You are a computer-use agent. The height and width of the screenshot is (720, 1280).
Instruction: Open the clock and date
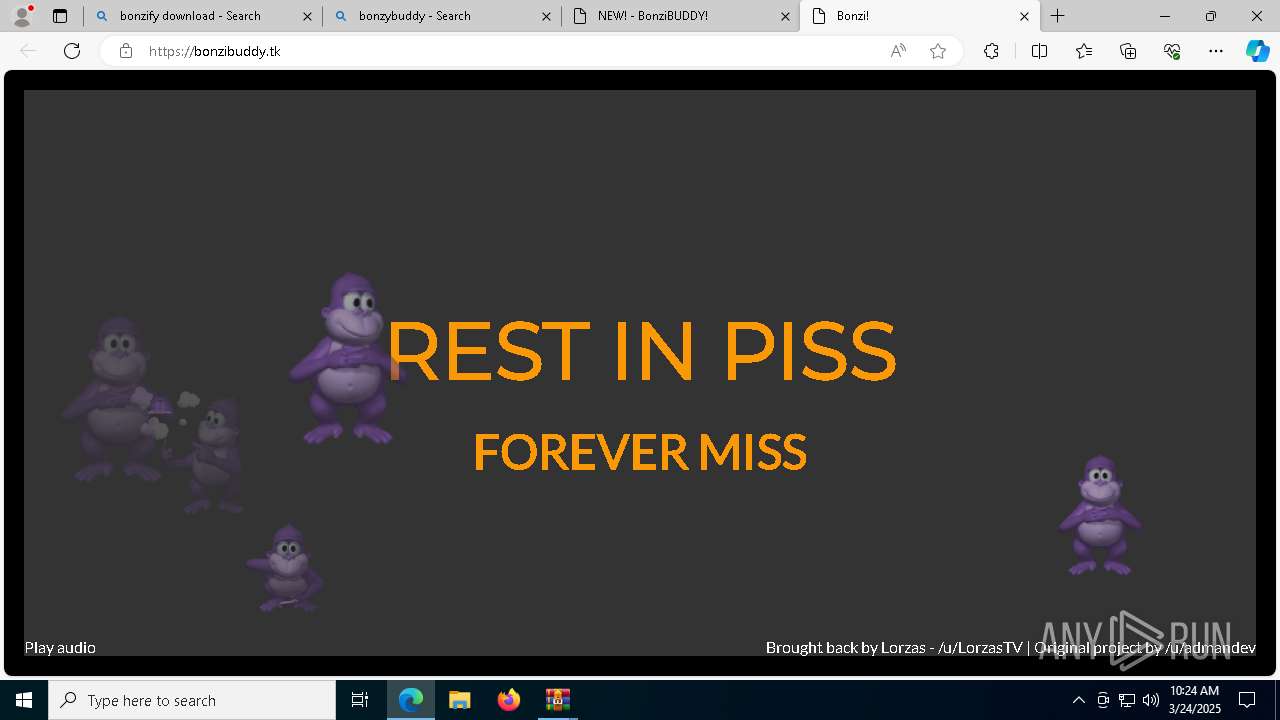tap(1195, 700)
